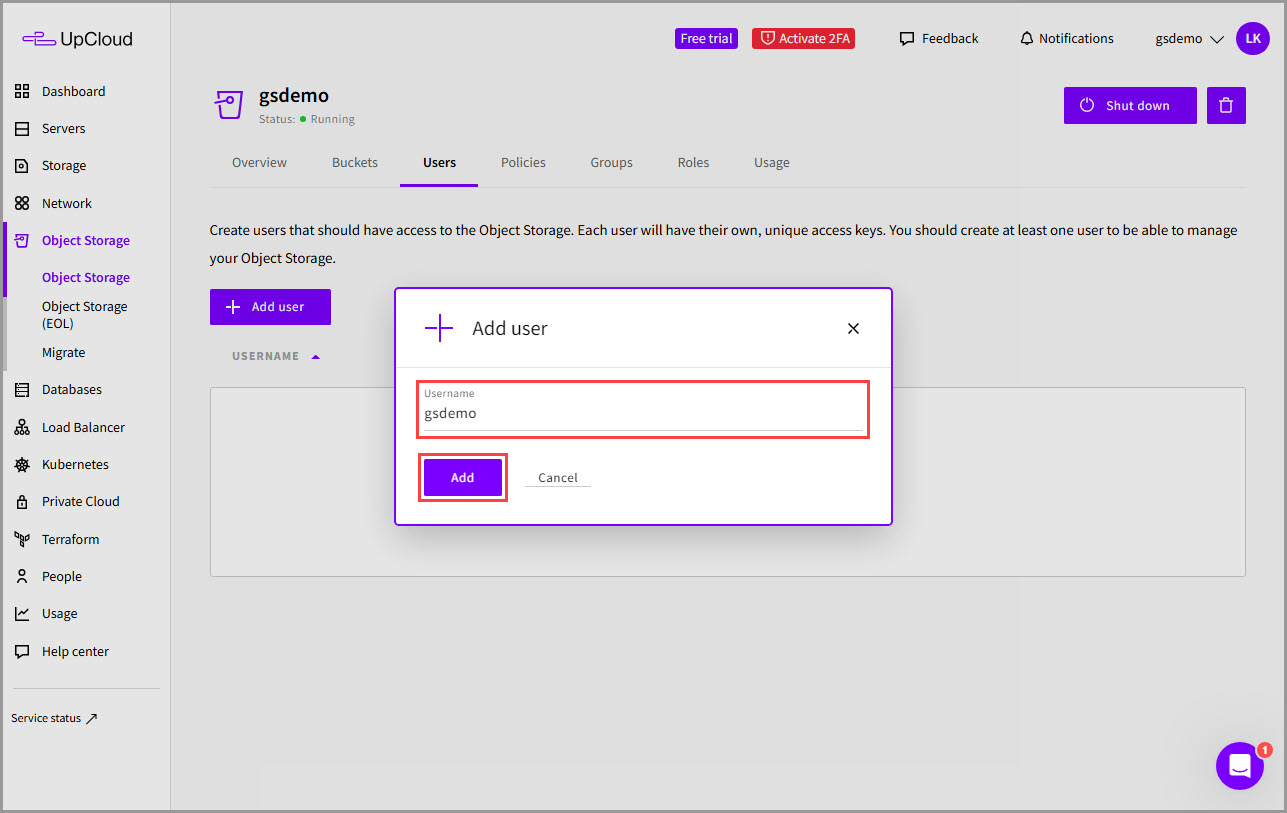Viewport: 1287px width, 813px height.
Task: Click the Help center label
Action: tap(75, 652)
